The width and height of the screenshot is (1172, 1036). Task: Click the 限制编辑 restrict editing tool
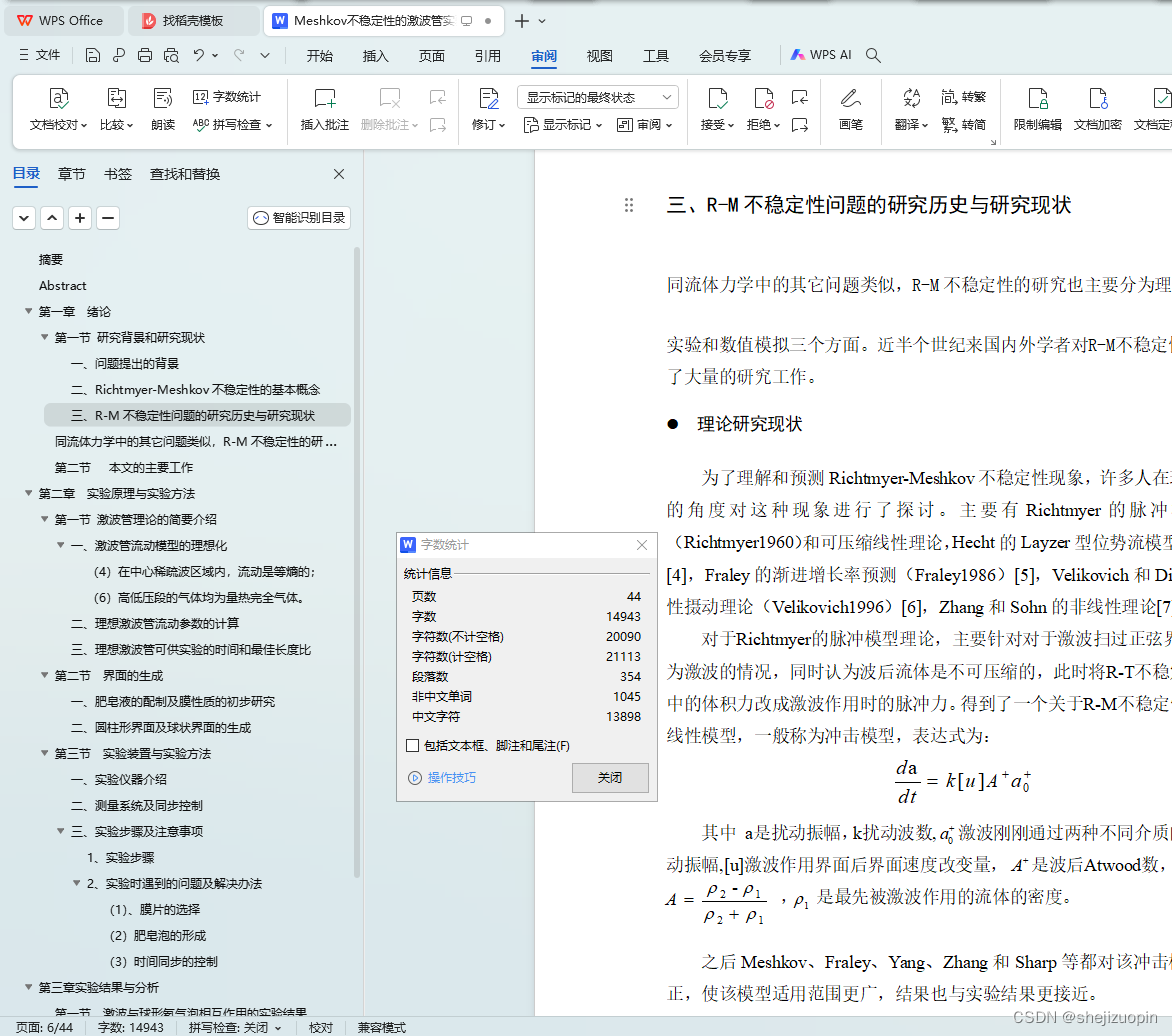[1037, 109]
